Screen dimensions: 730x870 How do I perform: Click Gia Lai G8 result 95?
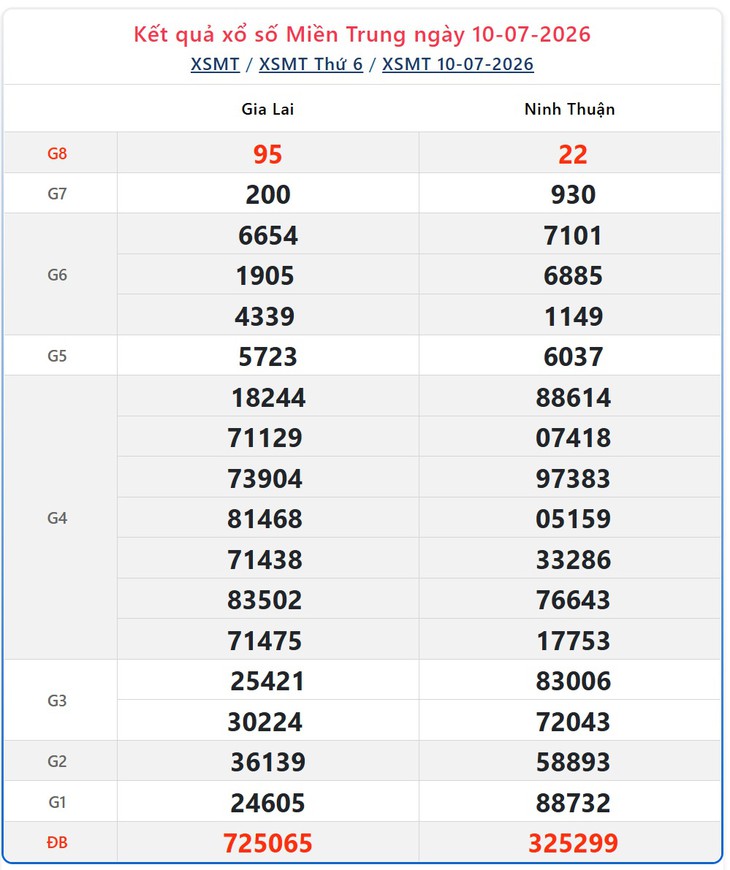pyautogui.click(x=268, y=154)
